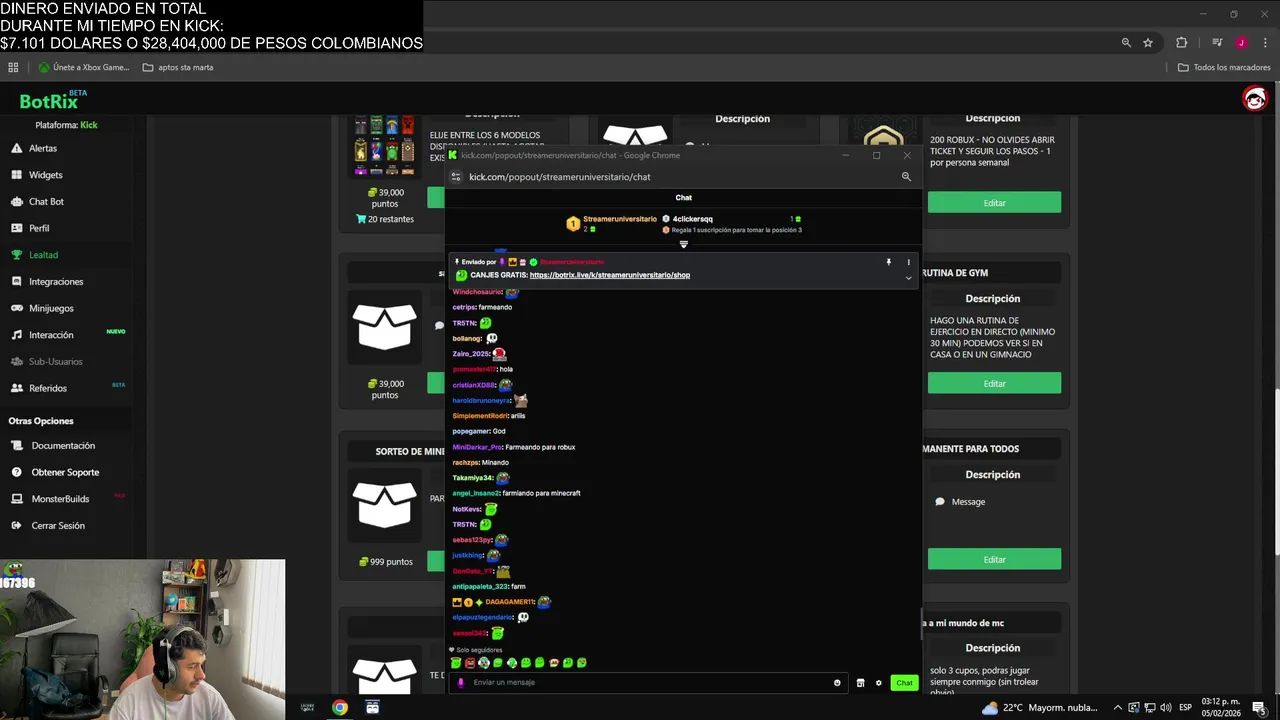This screenshot has height=720, width=1280.
Task: Open Chrome three-dot menu
Action: (x=1265, y=43)
